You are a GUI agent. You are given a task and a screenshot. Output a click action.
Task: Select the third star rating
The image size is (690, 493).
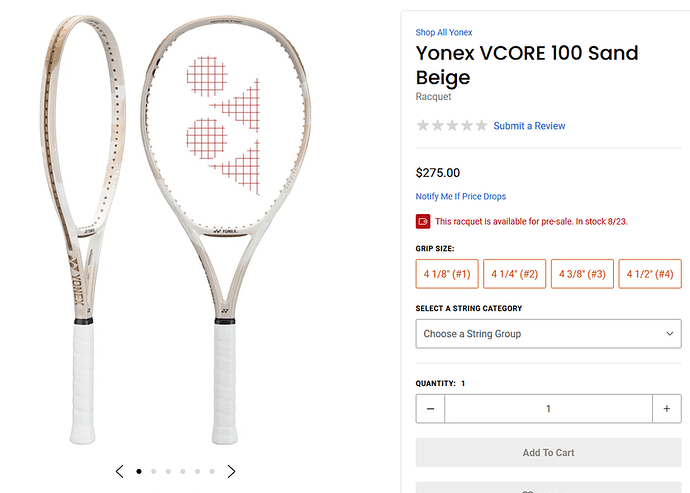[452, 125]
